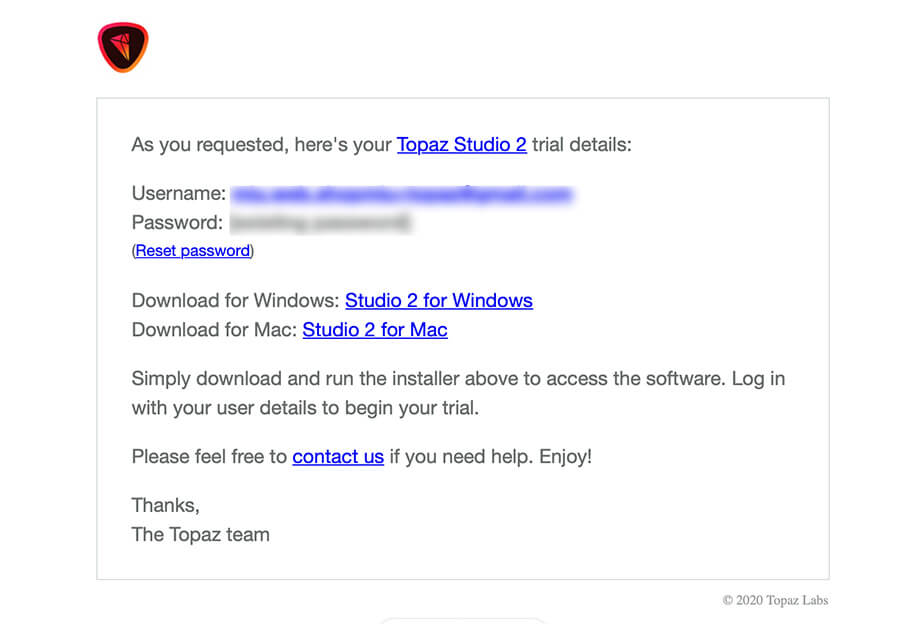Click the As you requested opening text
Viewport: 920px width, 624px height.
click(x=261, y=144)
